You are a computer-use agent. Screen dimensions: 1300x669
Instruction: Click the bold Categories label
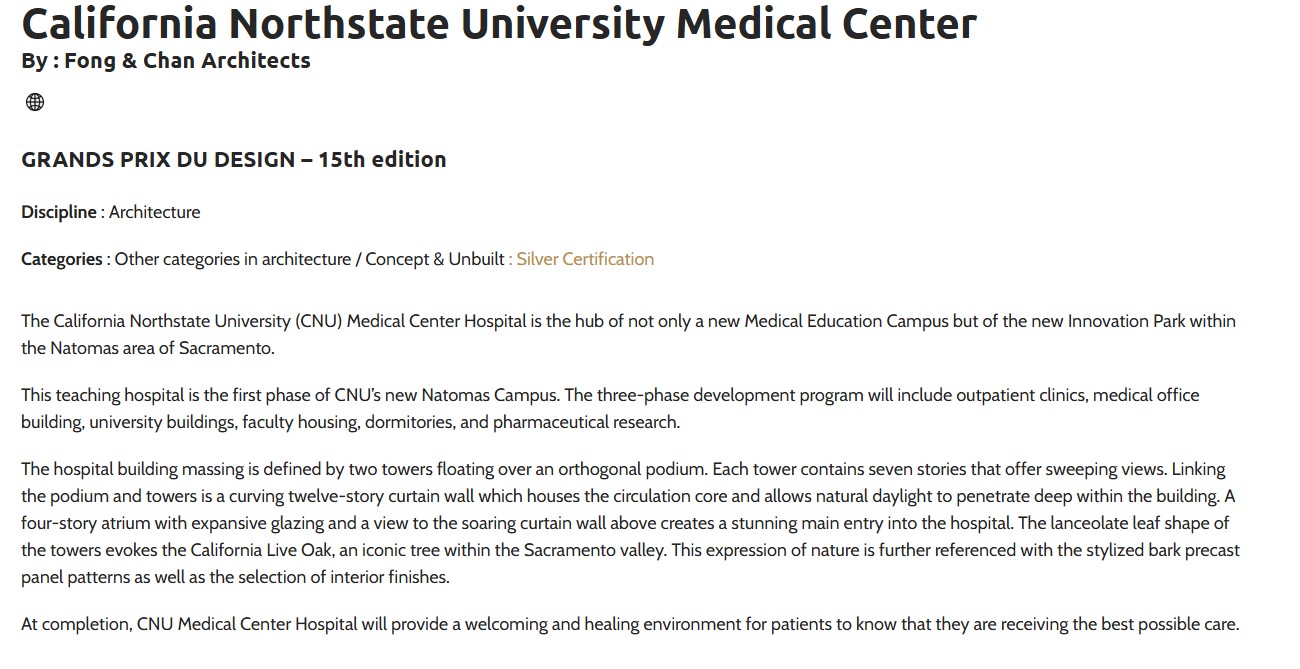[61, 259]
